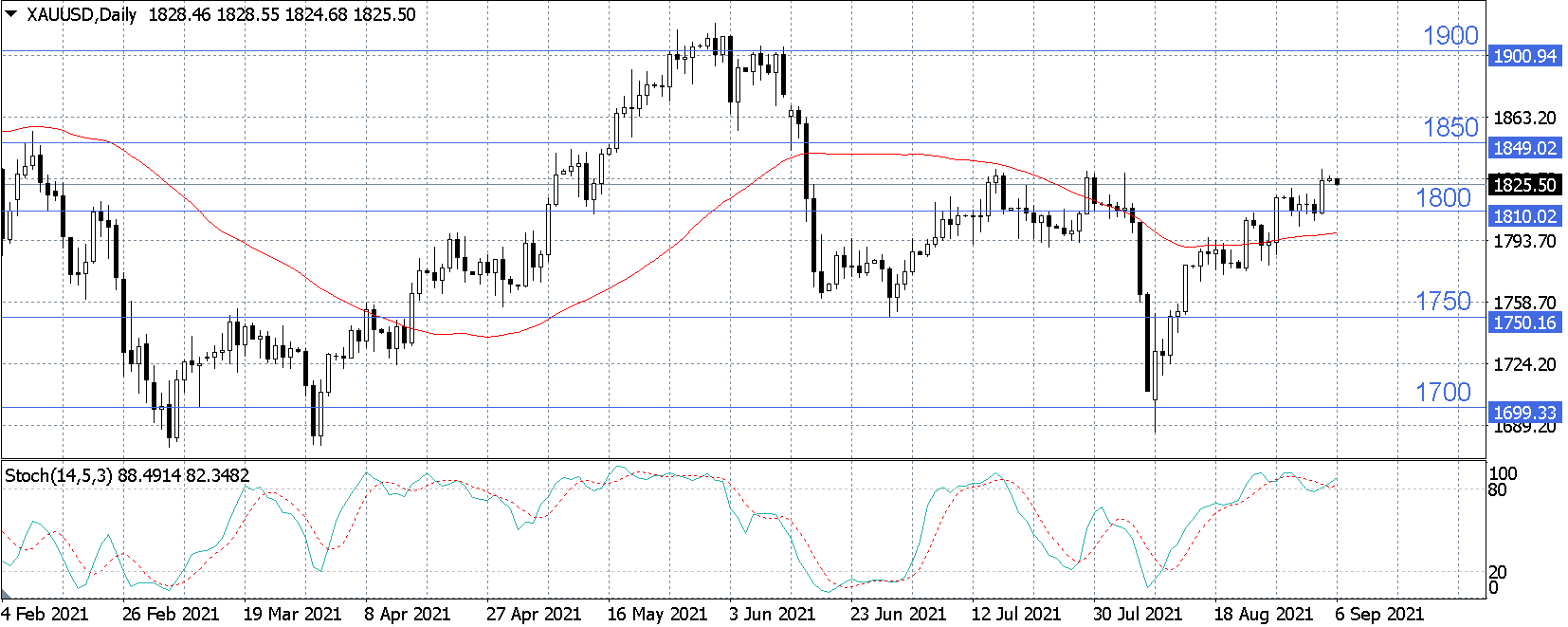Click the 1750.16 price level label
This screenshot has width=1568, height=627.
(x=1524, y=323)
